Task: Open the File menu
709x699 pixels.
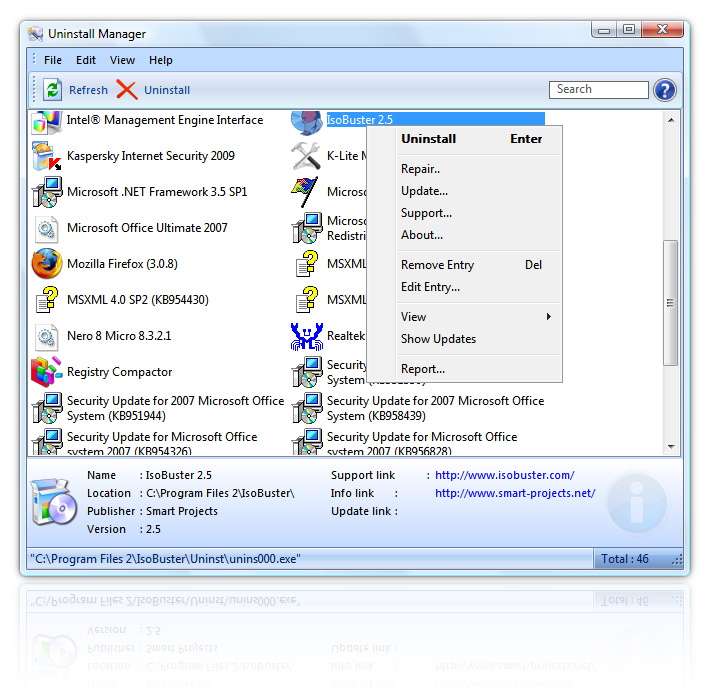Action: pos(53,60)
